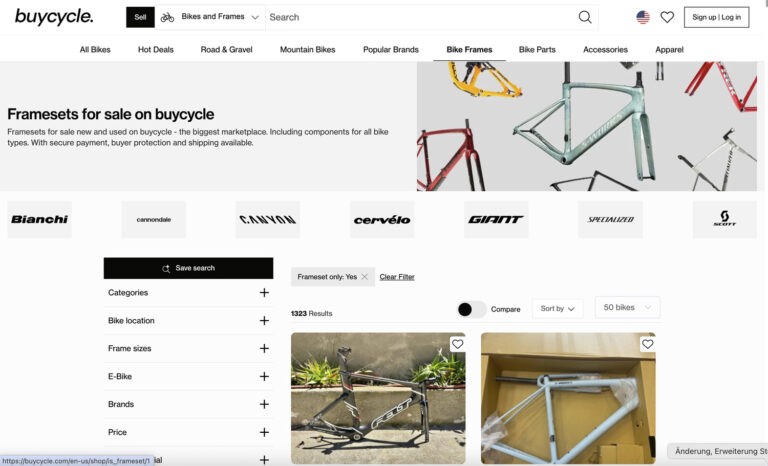Focus the Search input field

(x=421, y=17)
